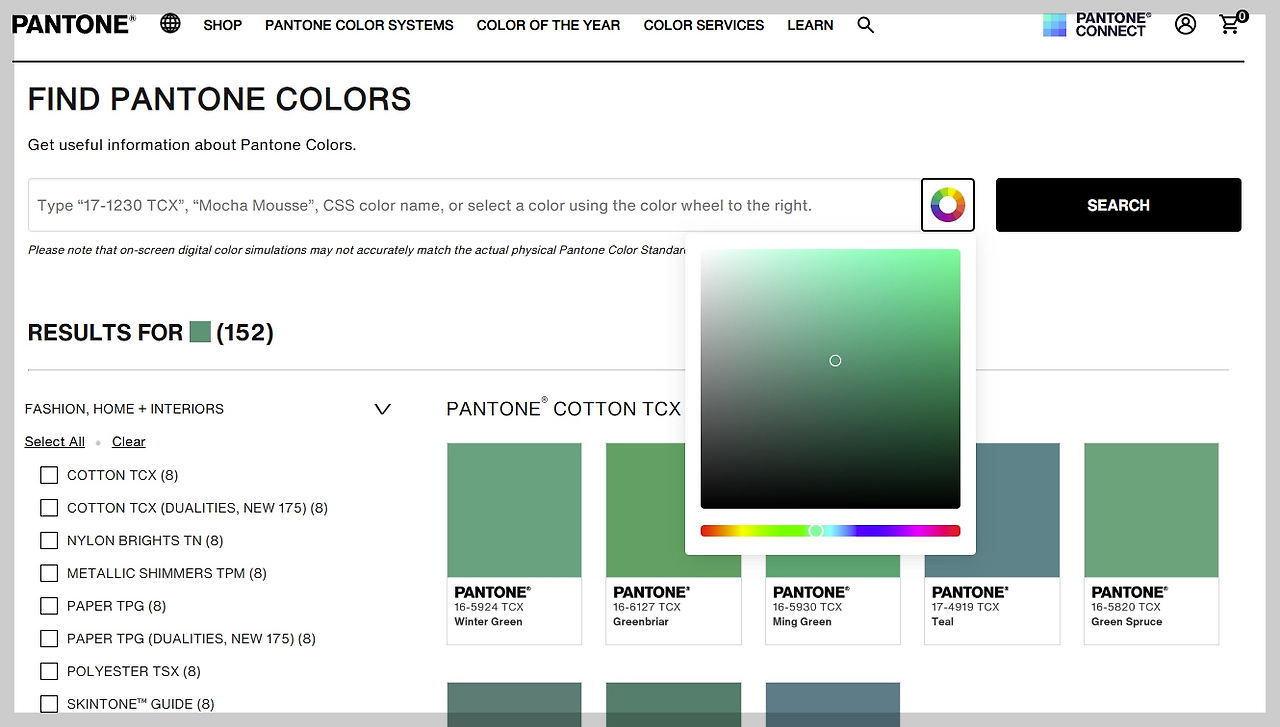Click the Clear filters link

pyautogui.click(x=129, y=442)
